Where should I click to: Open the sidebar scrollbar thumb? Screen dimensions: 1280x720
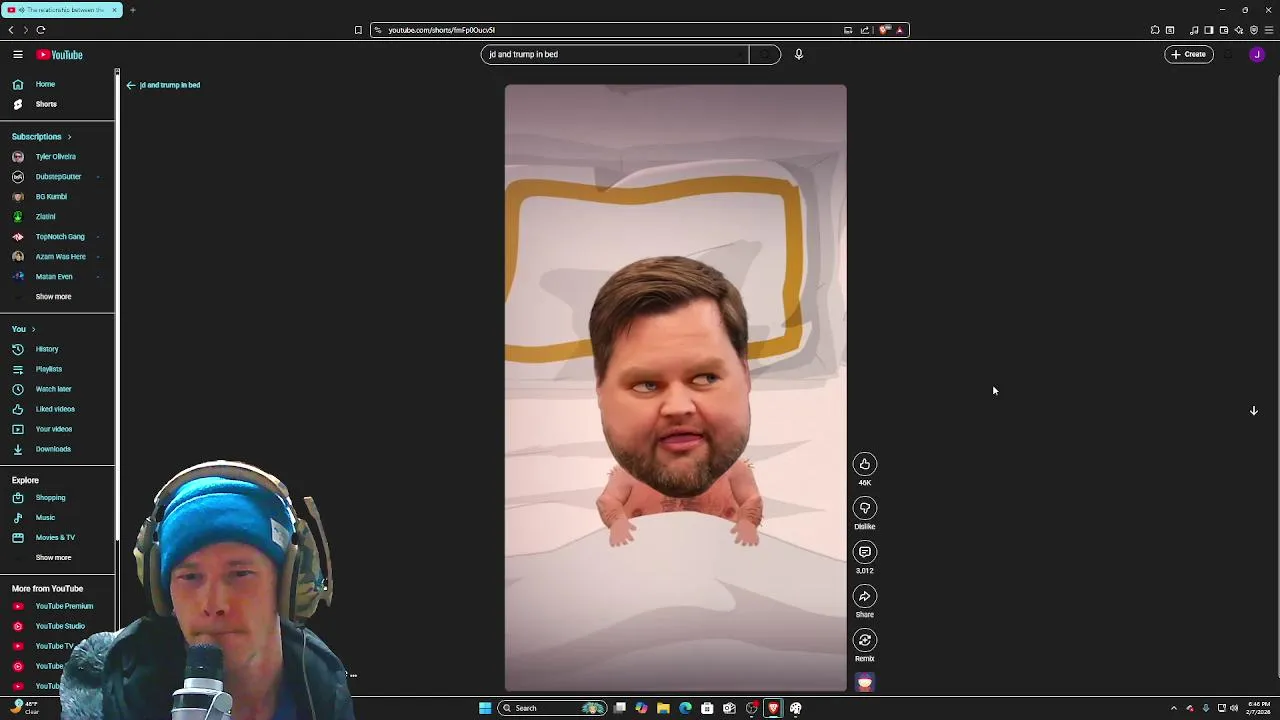(117, 308)
